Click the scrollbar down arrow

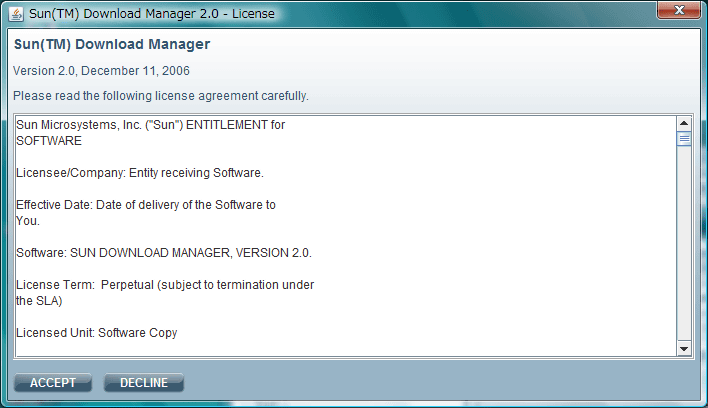tap(684, 348)
